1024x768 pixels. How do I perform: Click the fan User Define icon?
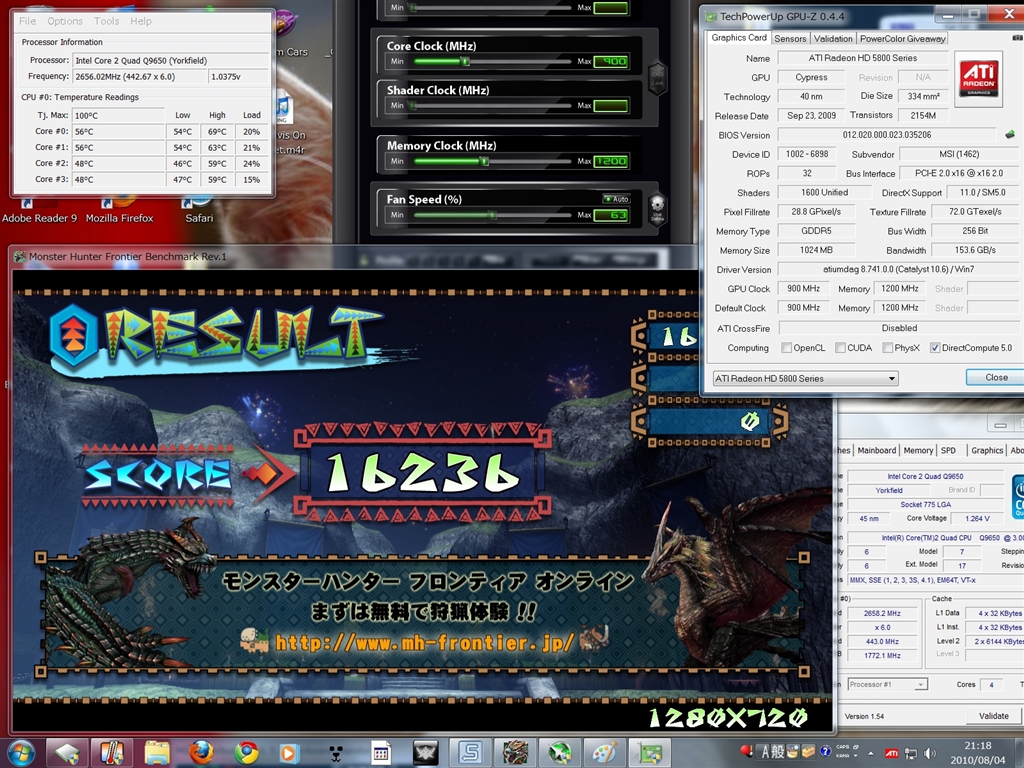(x=657, y=206)
